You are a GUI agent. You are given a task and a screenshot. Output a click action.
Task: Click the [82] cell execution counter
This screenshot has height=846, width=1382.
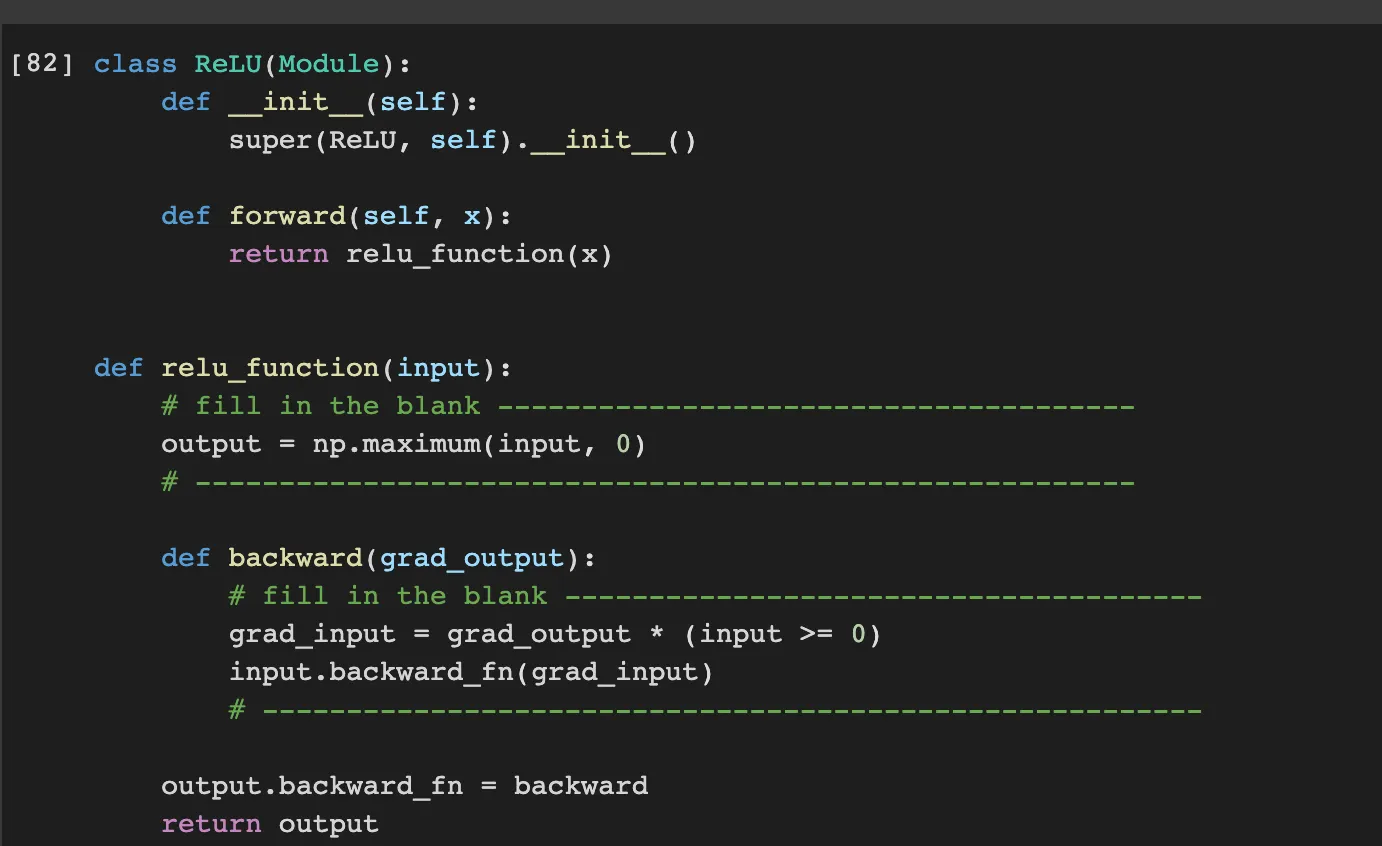tap(42, 65)
